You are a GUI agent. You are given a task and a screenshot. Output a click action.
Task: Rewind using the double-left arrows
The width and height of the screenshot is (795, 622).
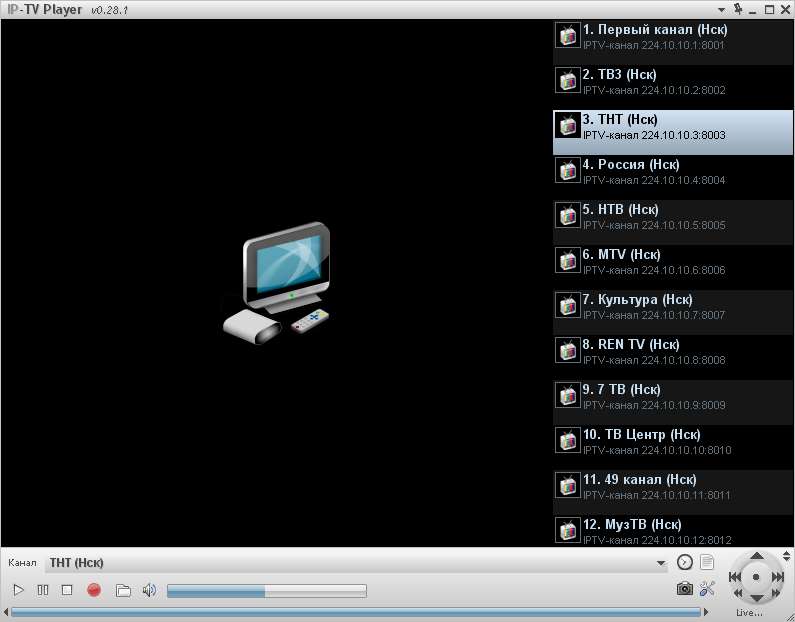[x=738, y=593]
